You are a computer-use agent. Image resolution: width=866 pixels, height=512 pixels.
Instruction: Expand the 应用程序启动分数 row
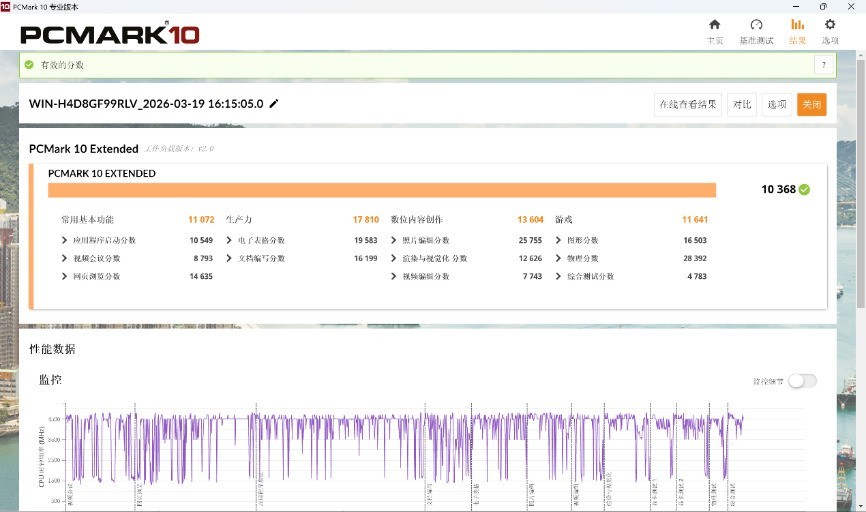click(x=65, y=240)
